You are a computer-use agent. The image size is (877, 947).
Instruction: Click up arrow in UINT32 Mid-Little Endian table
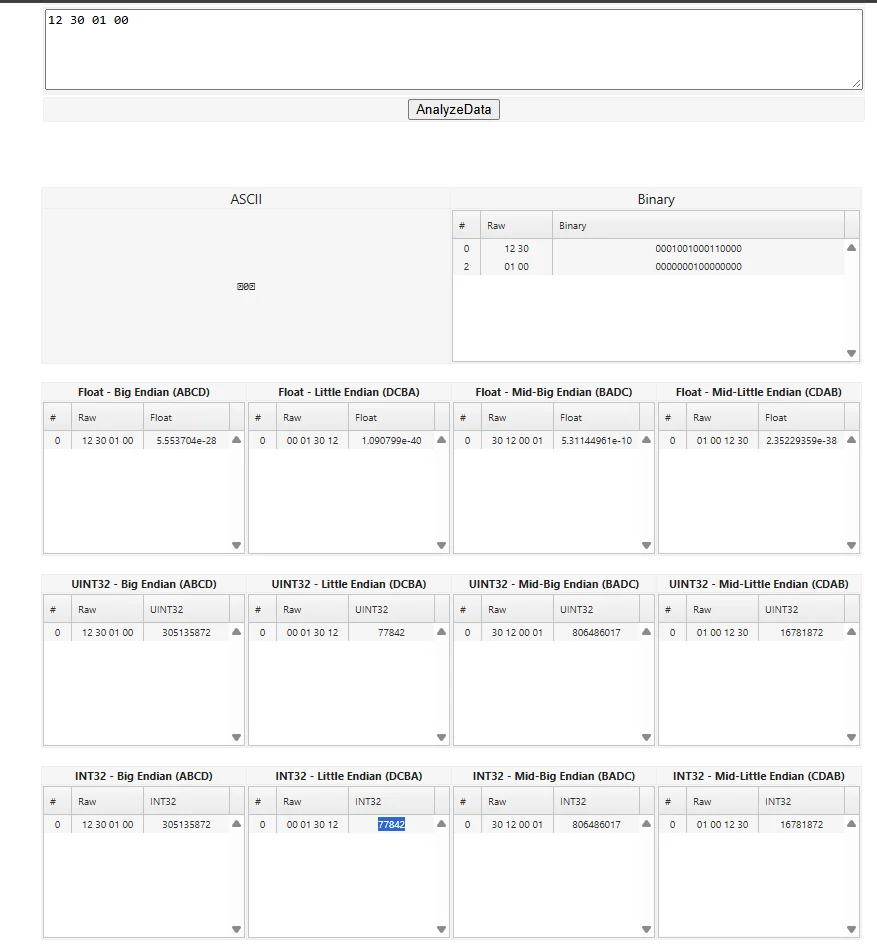coord(852,632)
